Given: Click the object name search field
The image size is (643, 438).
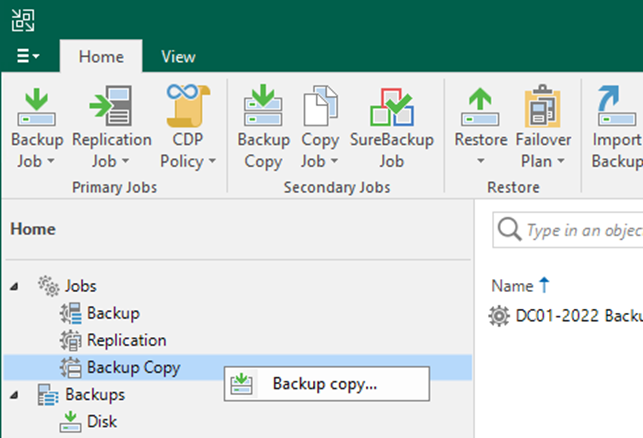Looking at the screenshot, I should click(x=568, y=230).
